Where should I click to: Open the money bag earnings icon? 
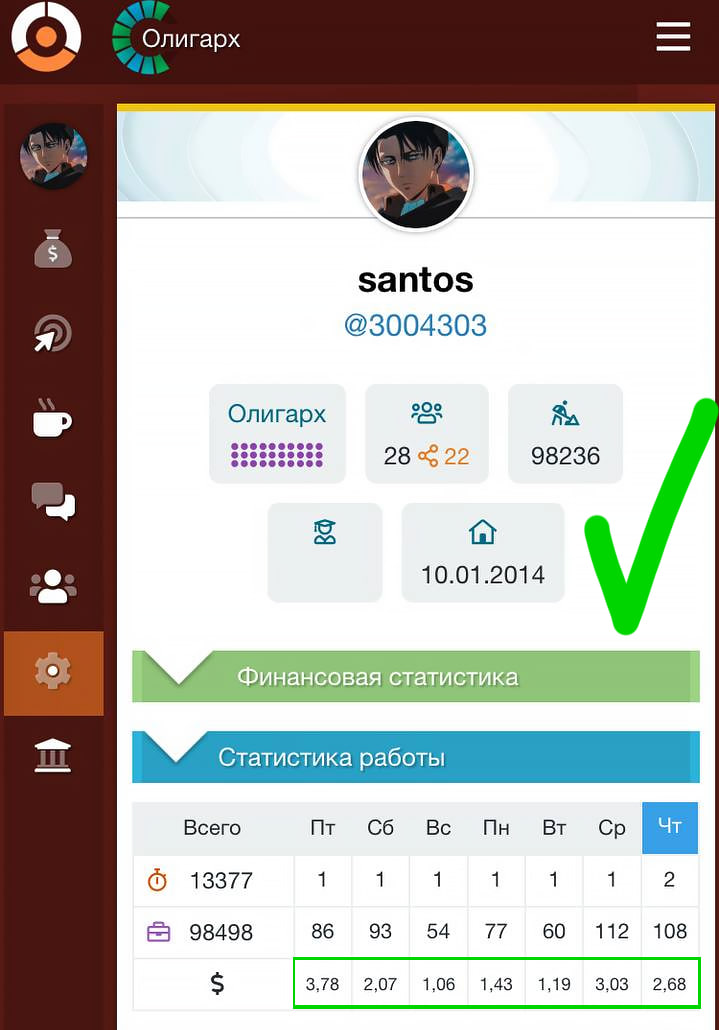click(53, 248)
